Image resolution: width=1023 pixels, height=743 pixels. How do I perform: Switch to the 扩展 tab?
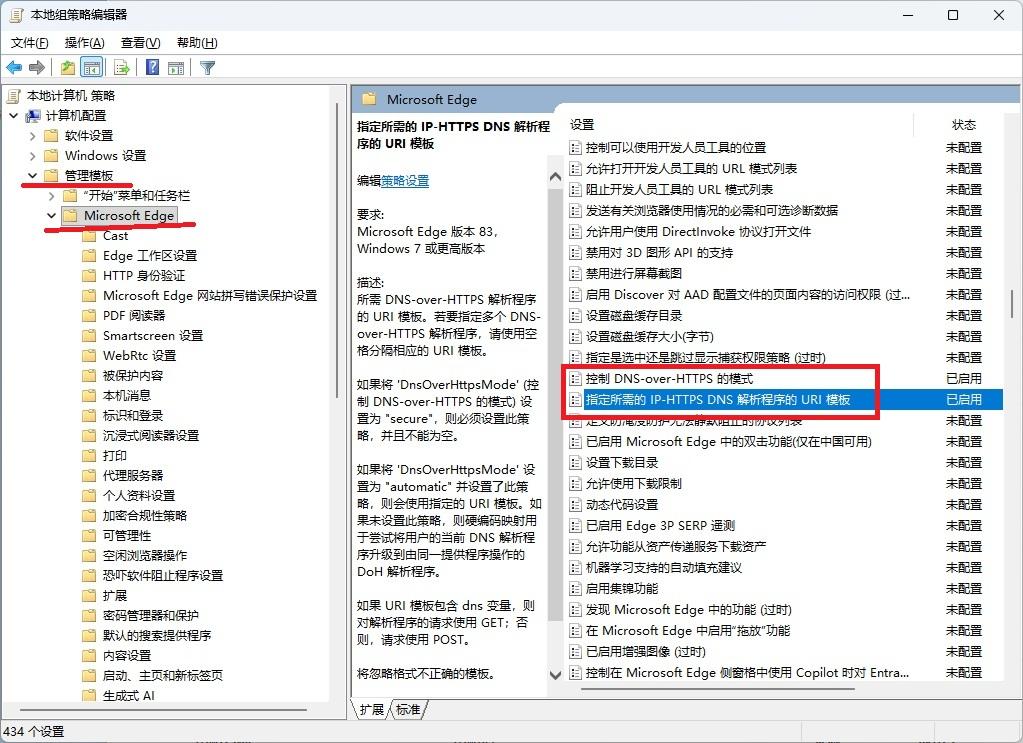click(x=372, y=710)
